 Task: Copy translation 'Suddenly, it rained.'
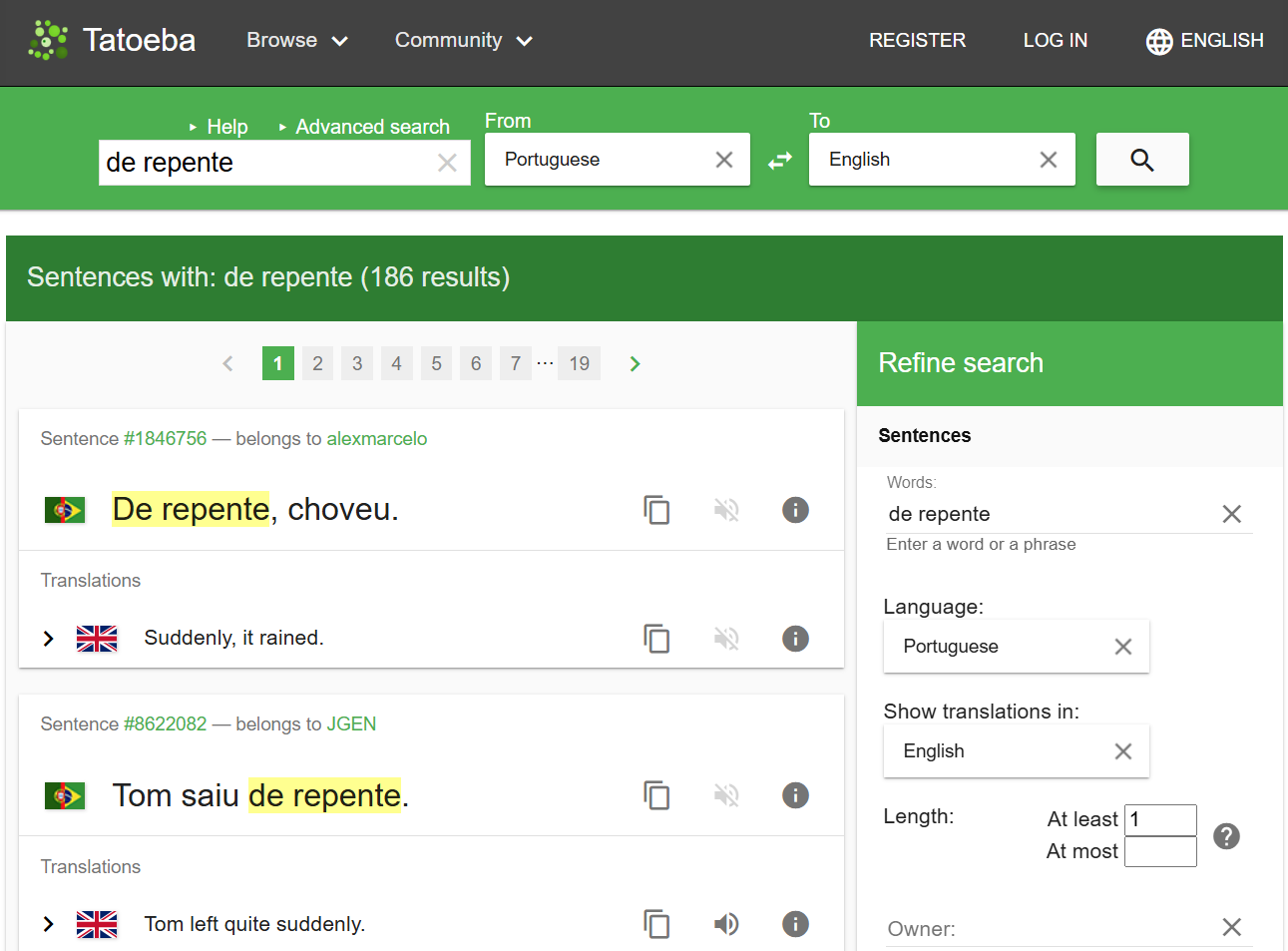656,639
